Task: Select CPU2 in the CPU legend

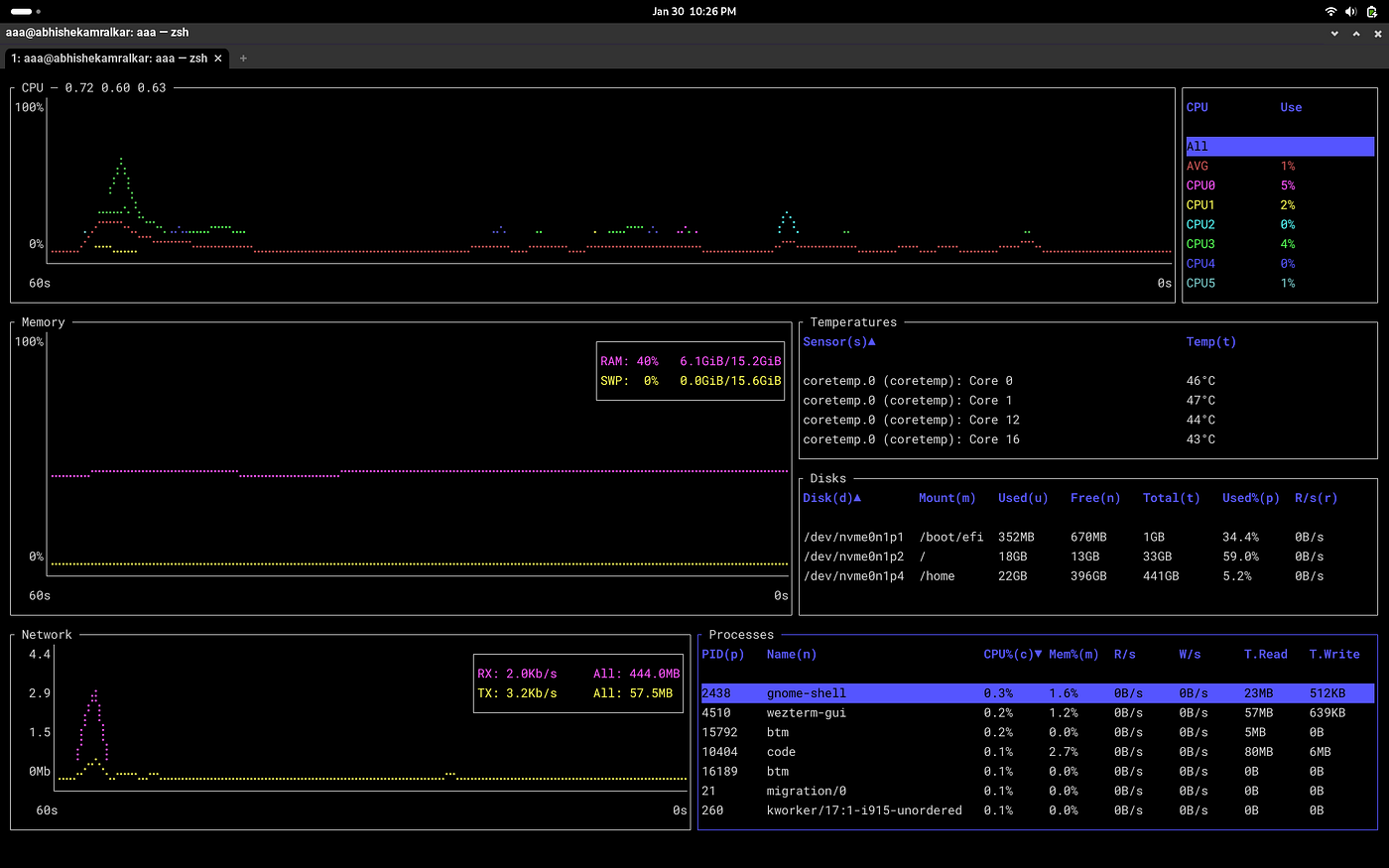Action: click(x=1280, y=224)
